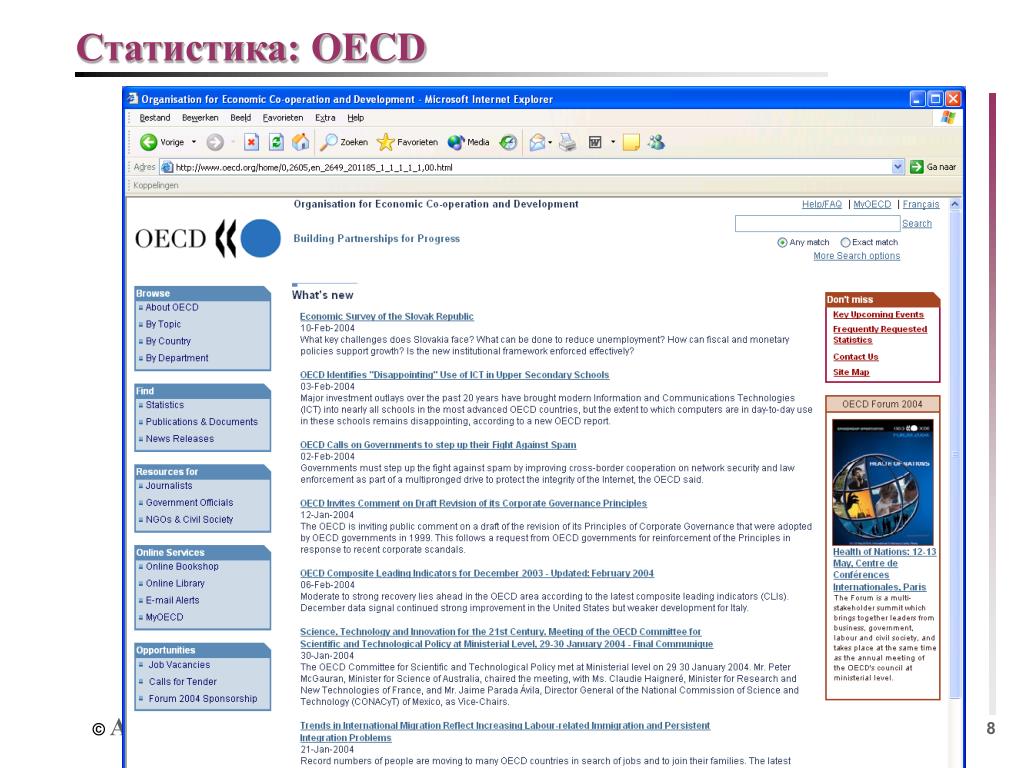The image size is (1024, 768).
Task: Click the green Ga naar go arrow
Action: (x=916, y=167)
